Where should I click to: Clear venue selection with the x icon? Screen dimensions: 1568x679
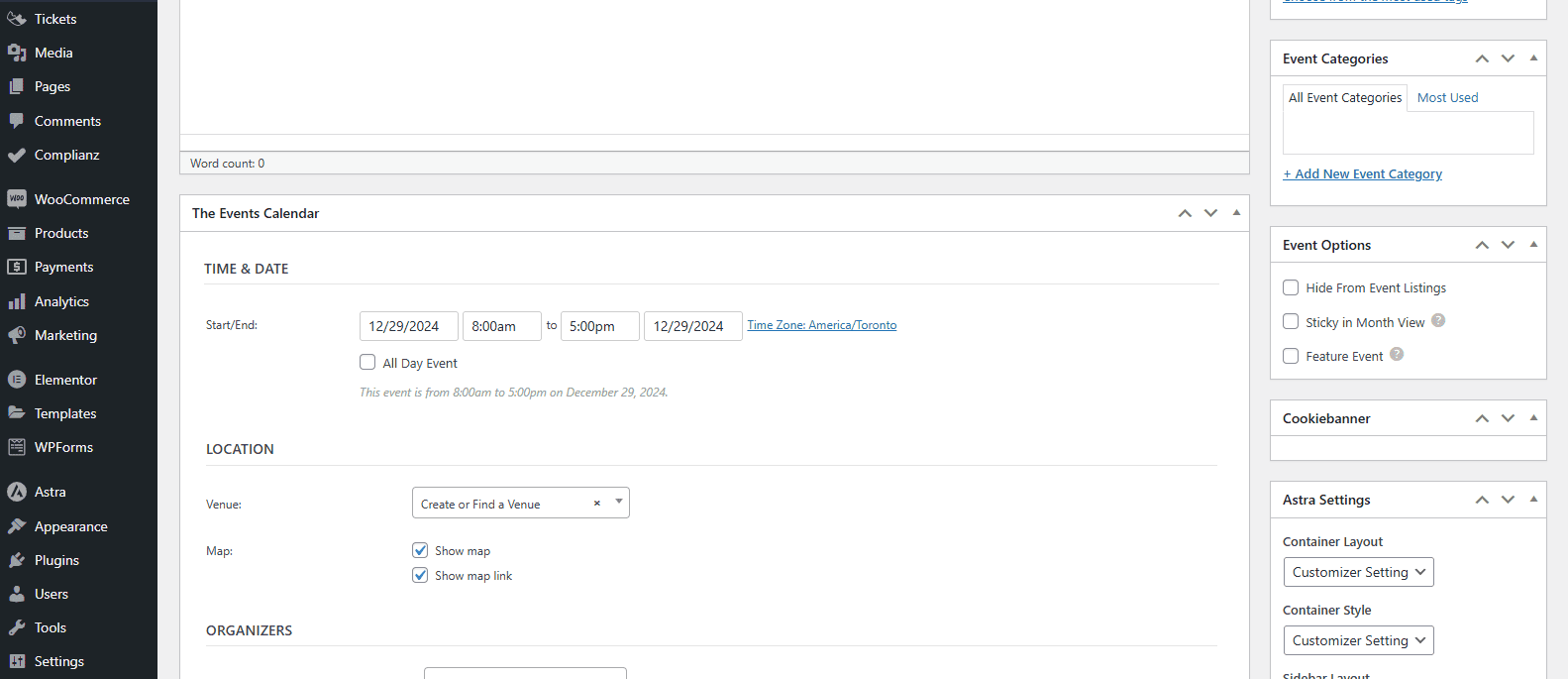pos(596,504)
